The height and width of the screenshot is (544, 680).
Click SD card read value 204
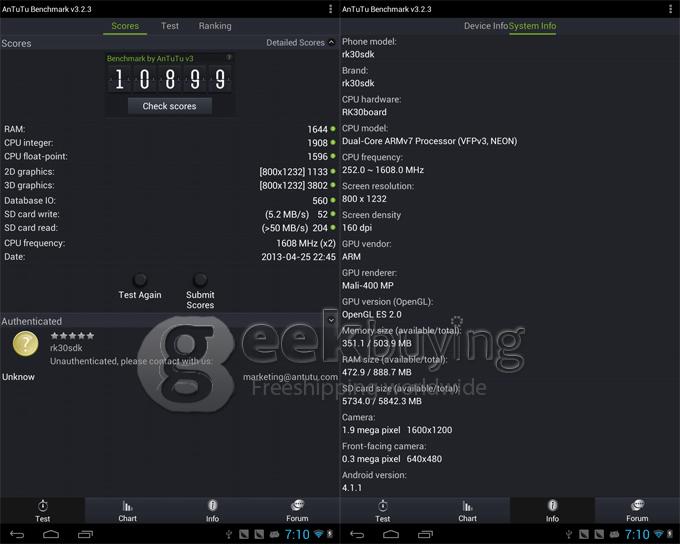pyautogui.click(x=320, y=228)
